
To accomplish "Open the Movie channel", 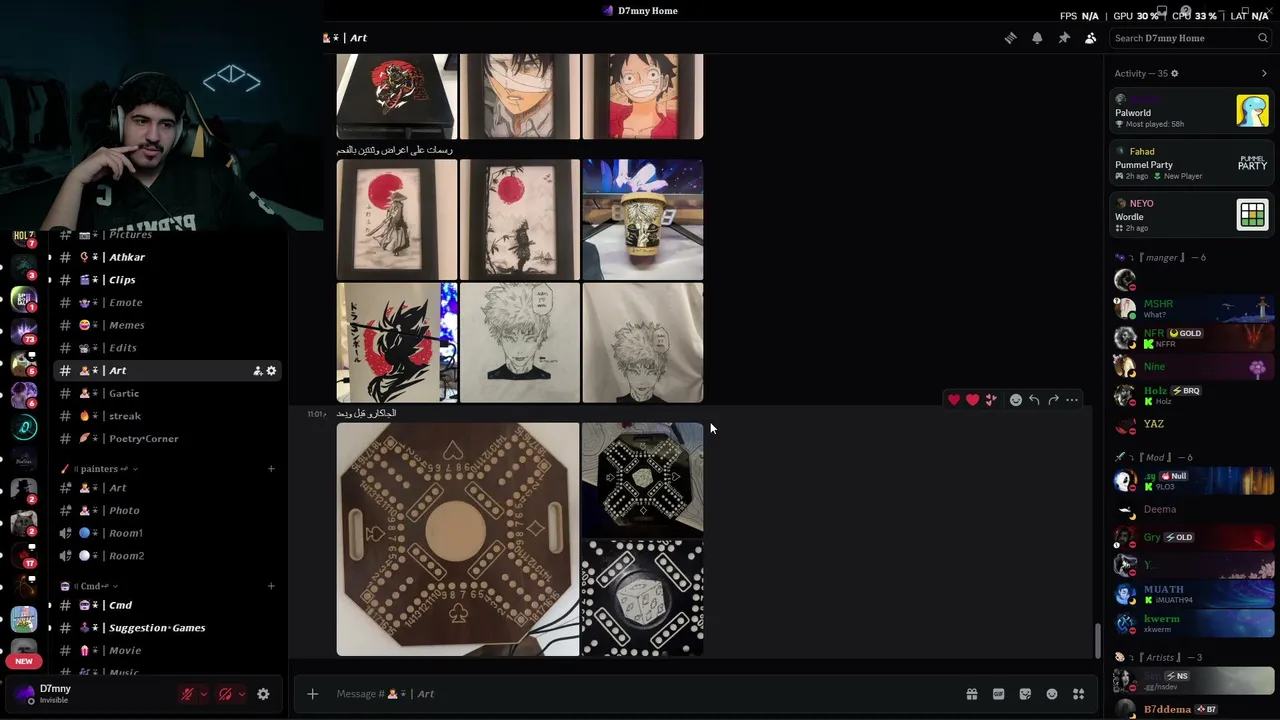I will (x=166, y=651).
